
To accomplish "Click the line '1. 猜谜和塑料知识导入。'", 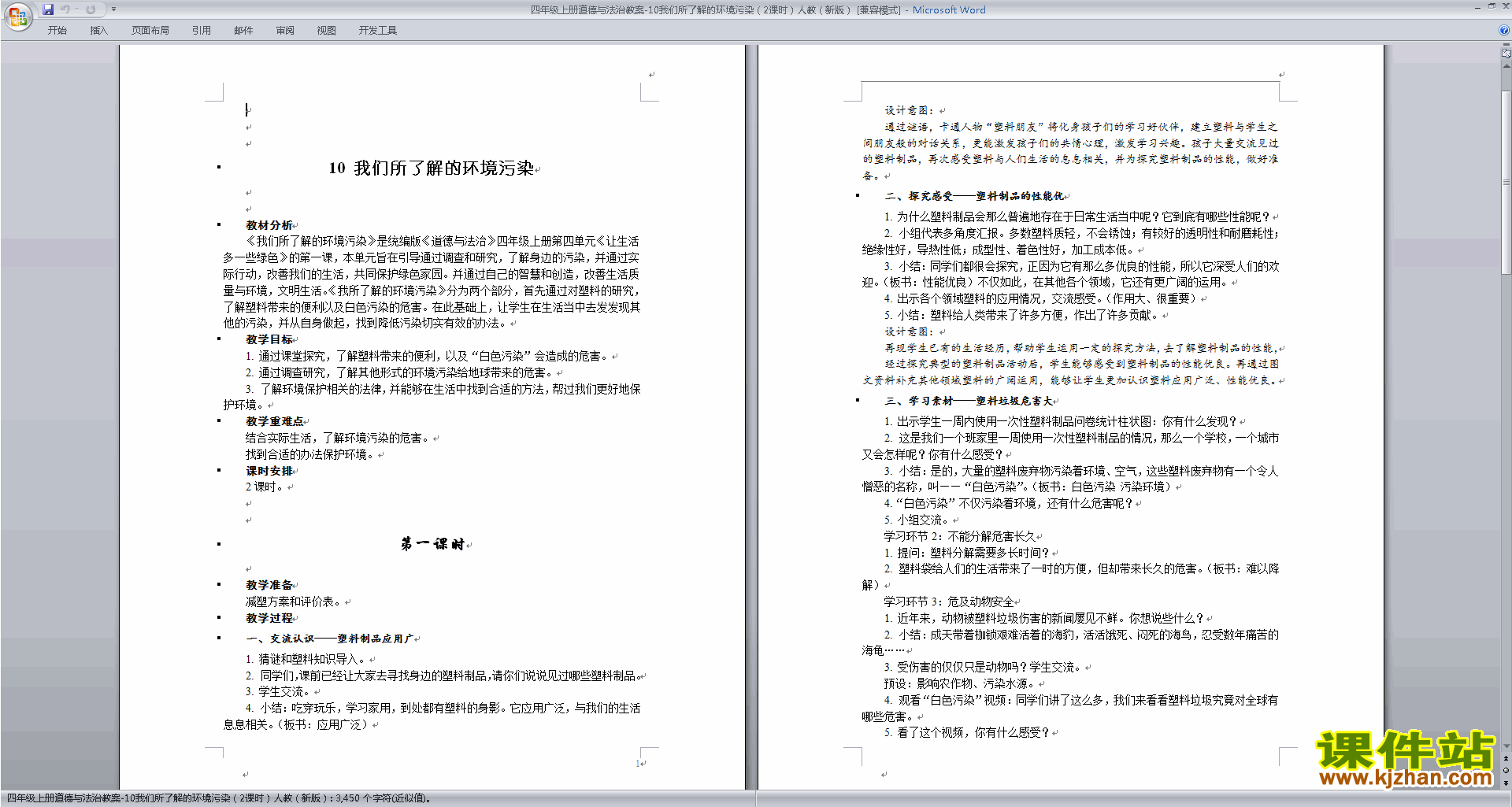I will 306,659.
